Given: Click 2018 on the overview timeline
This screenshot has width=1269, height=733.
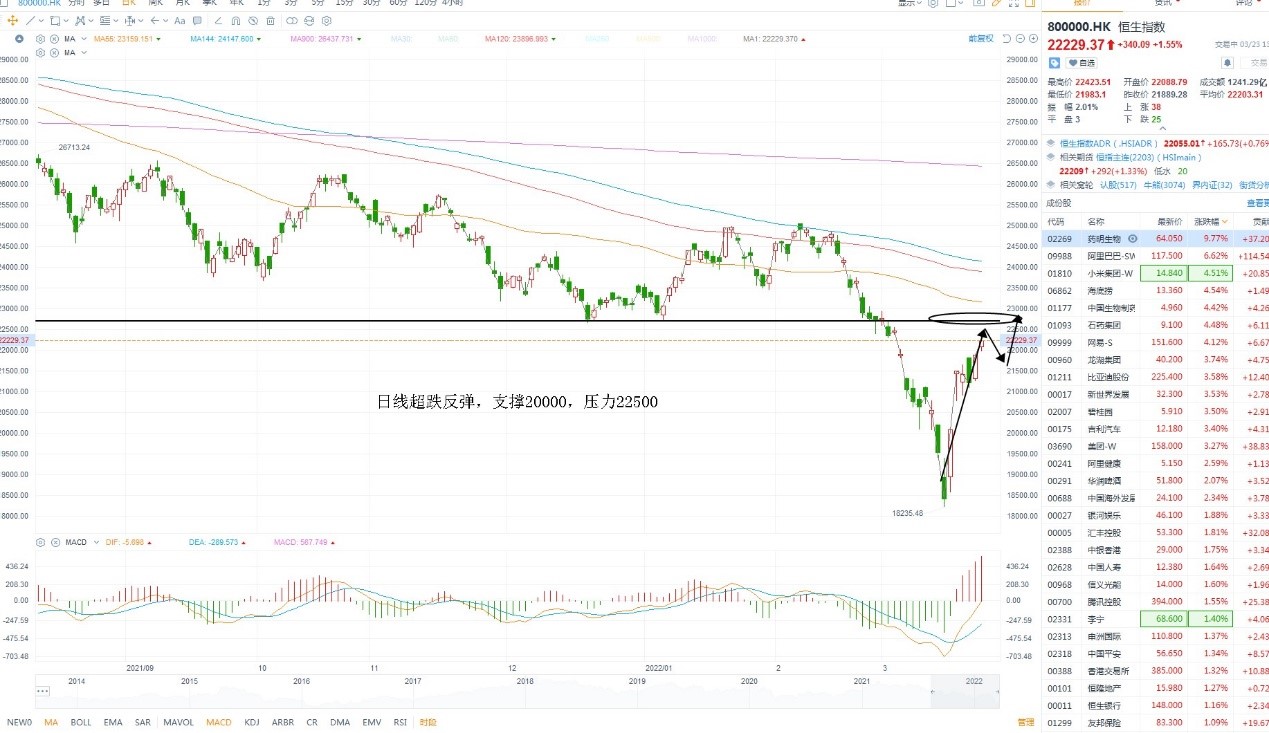Looking at the screenshot, I should (525, 680).
